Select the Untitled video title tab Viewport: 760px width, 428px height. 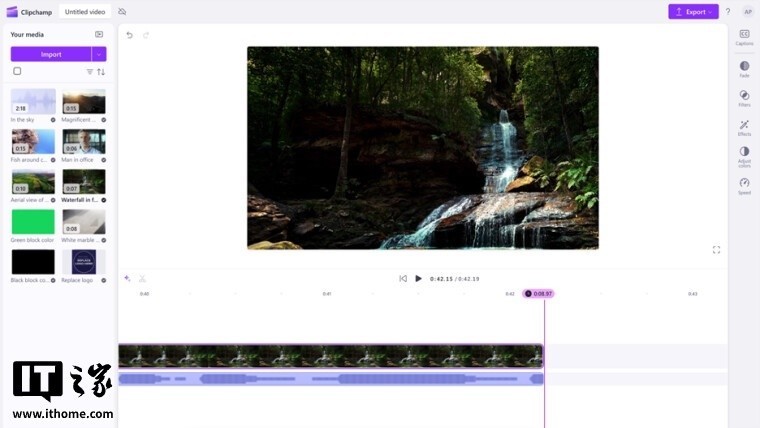[x=85, y=12]
